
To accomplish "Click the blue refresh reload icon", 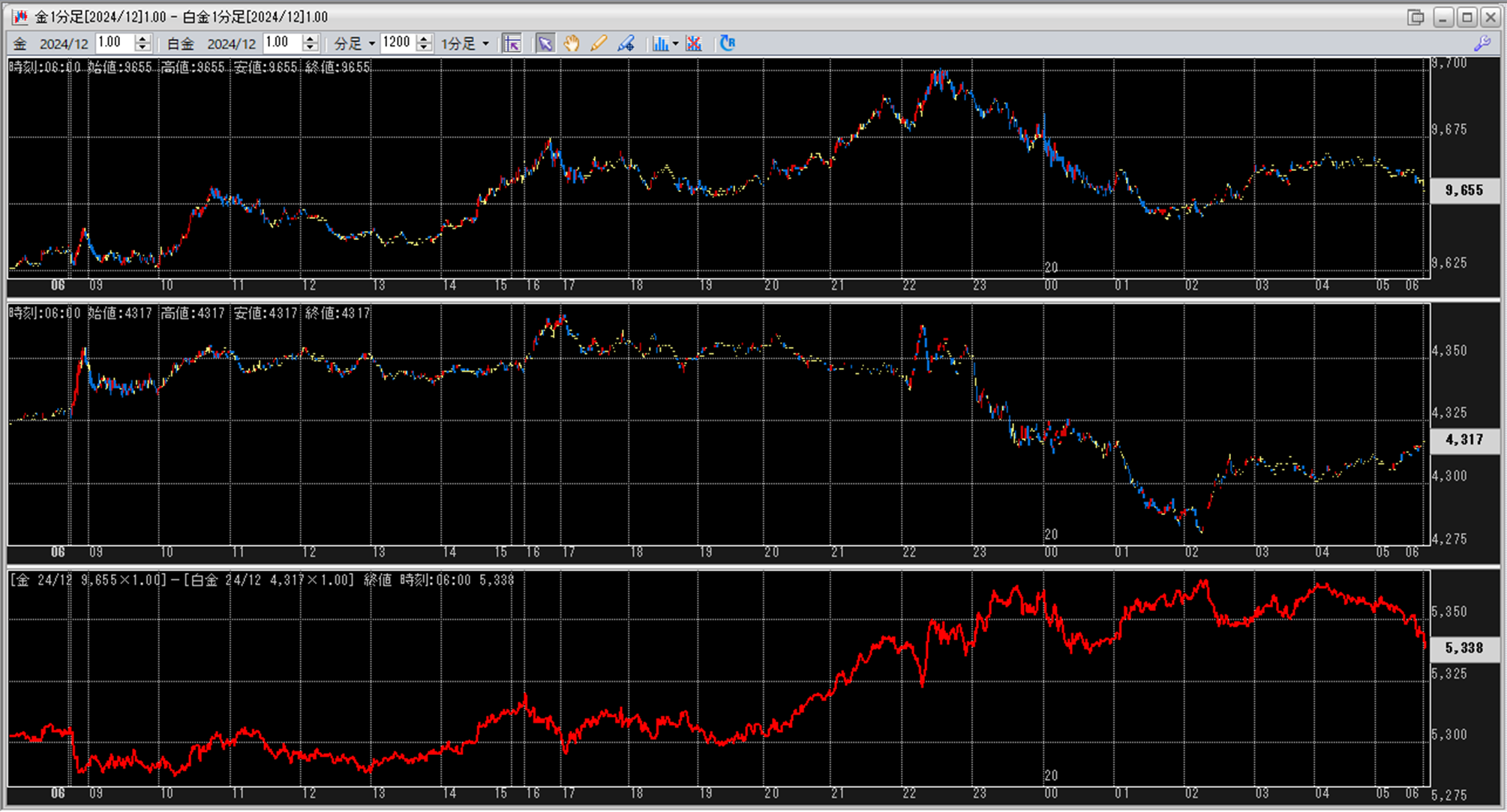I will [727, 43].
